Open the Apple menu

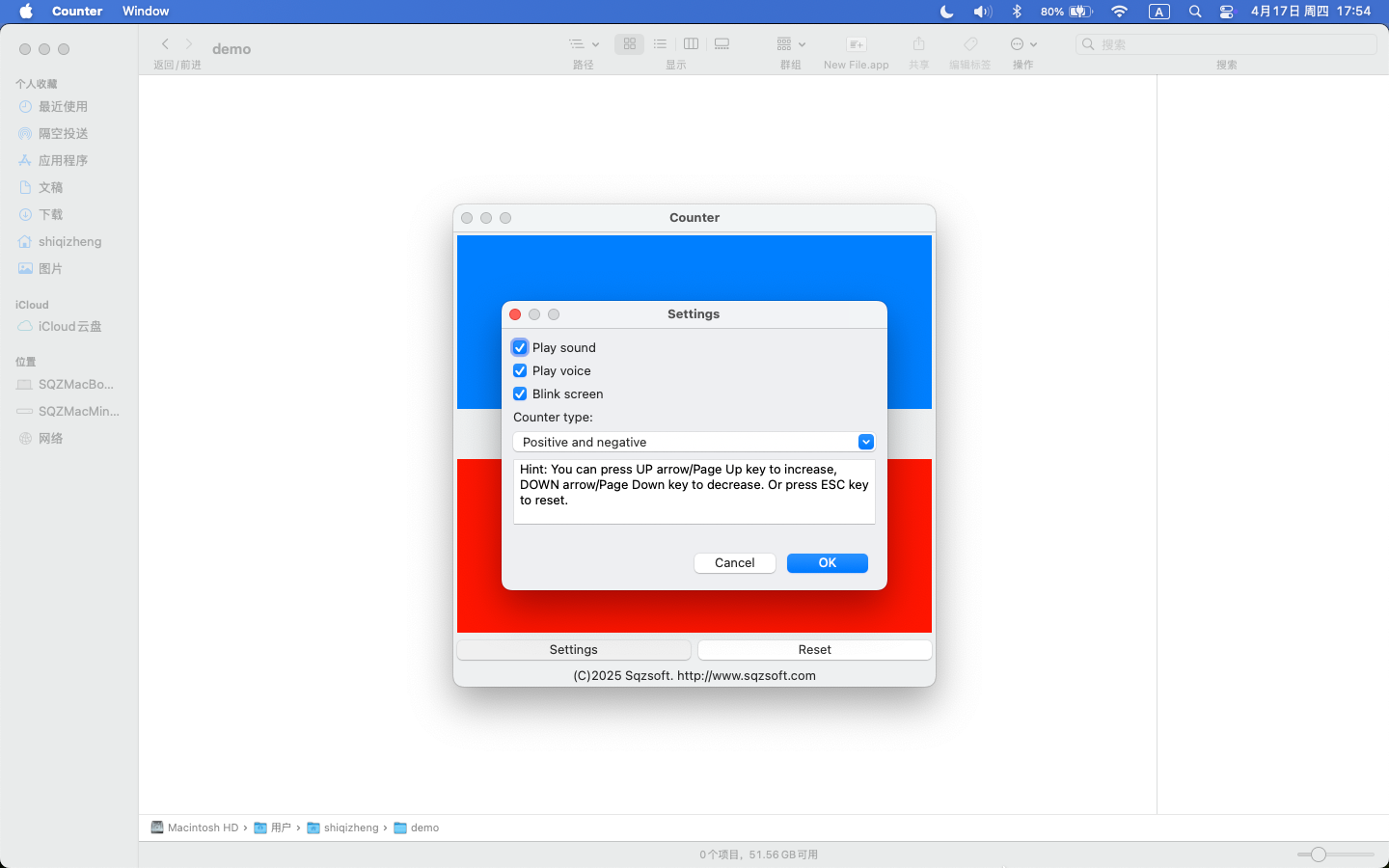[26, 12]
